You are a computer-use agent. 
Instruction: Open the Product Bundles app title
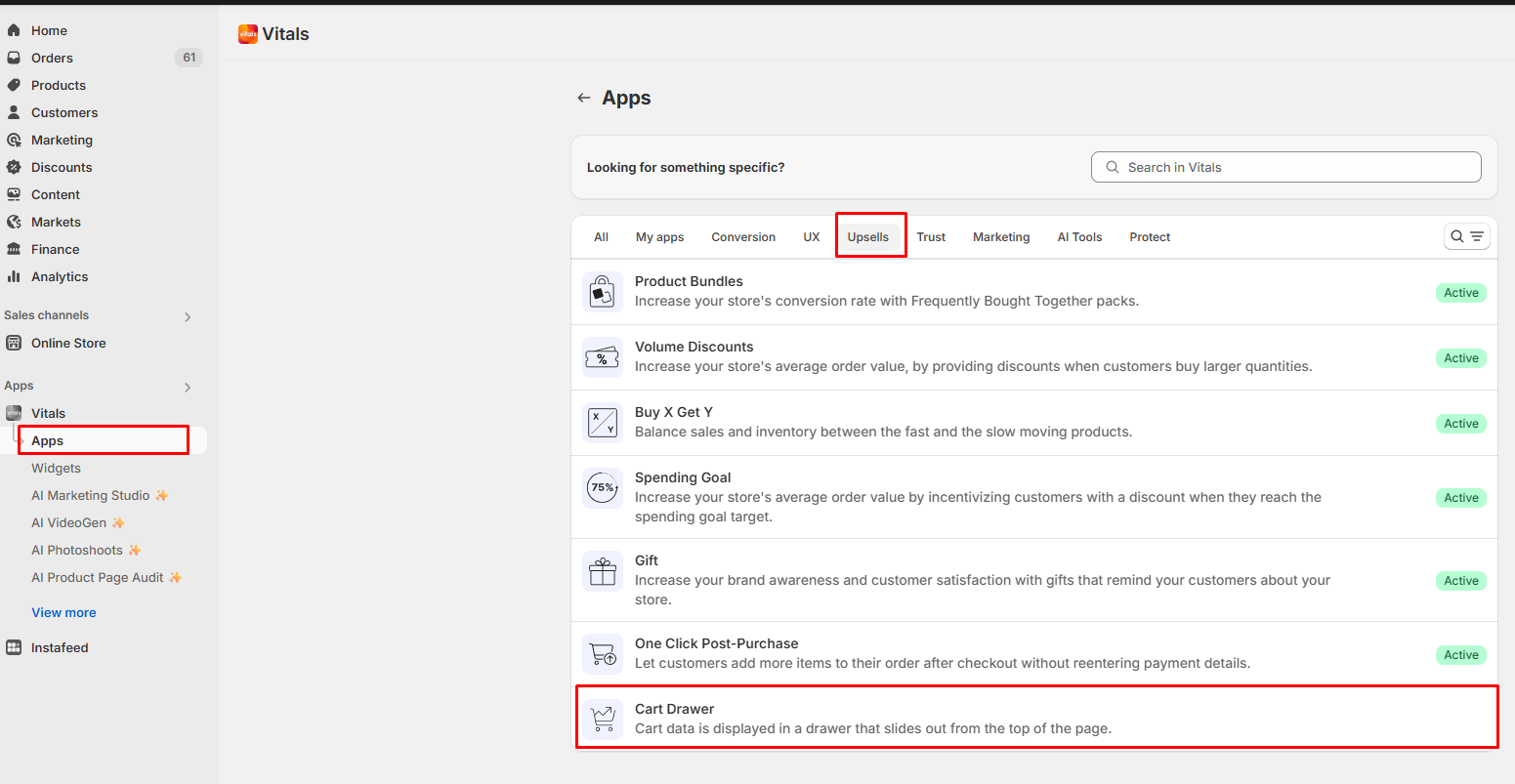coord(689,281)
